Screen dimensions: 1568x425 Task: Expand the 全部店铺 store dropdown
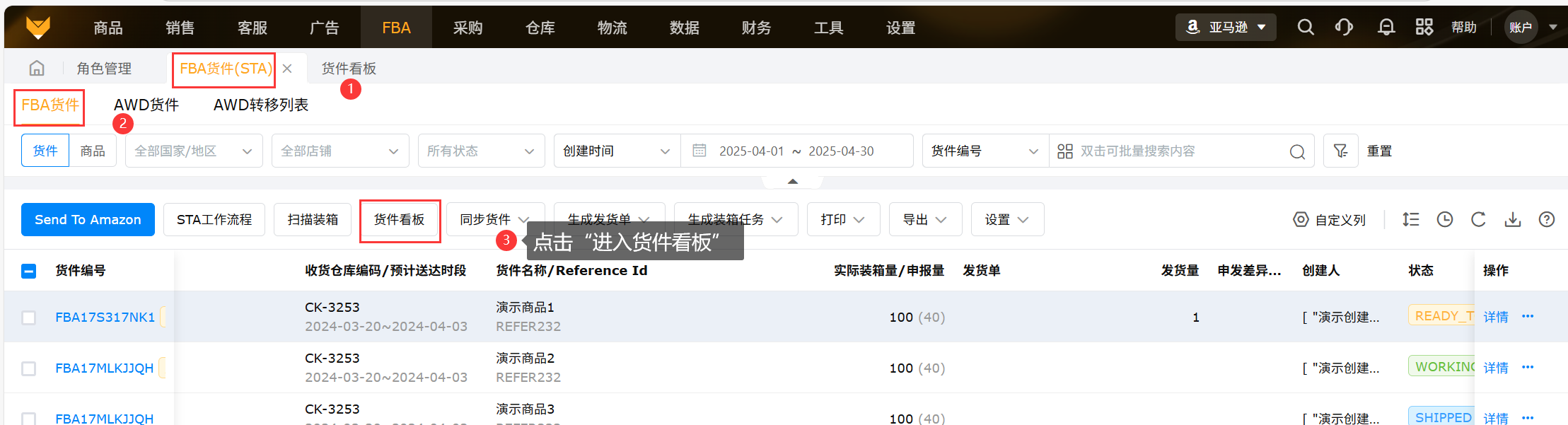click(339, 151)
